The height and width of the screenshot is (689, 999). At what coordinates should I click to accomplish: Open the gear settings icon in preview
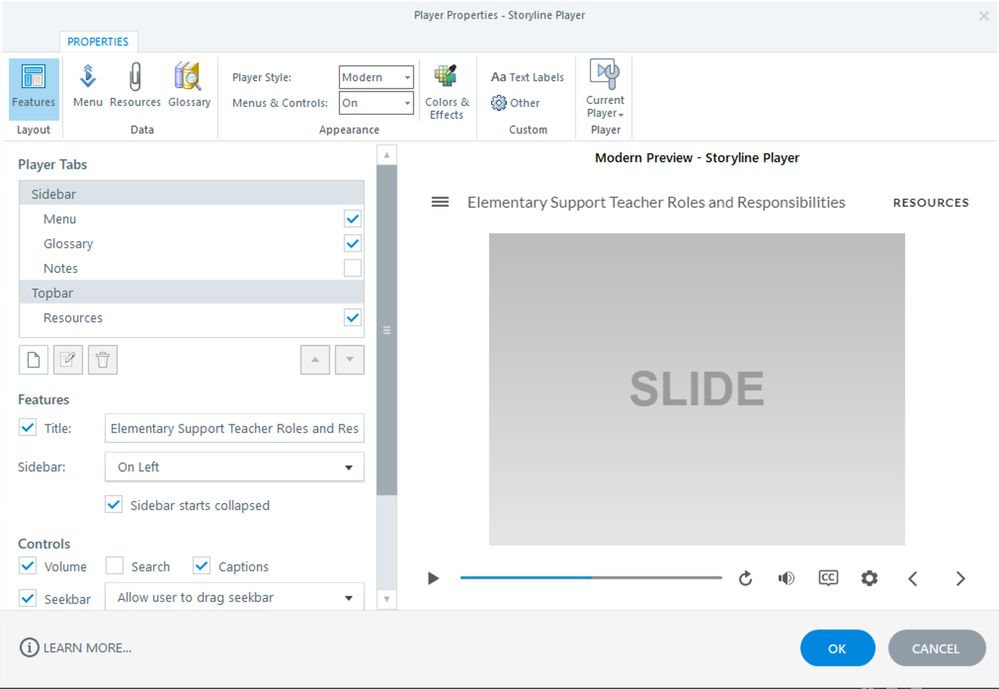[870, 578]
